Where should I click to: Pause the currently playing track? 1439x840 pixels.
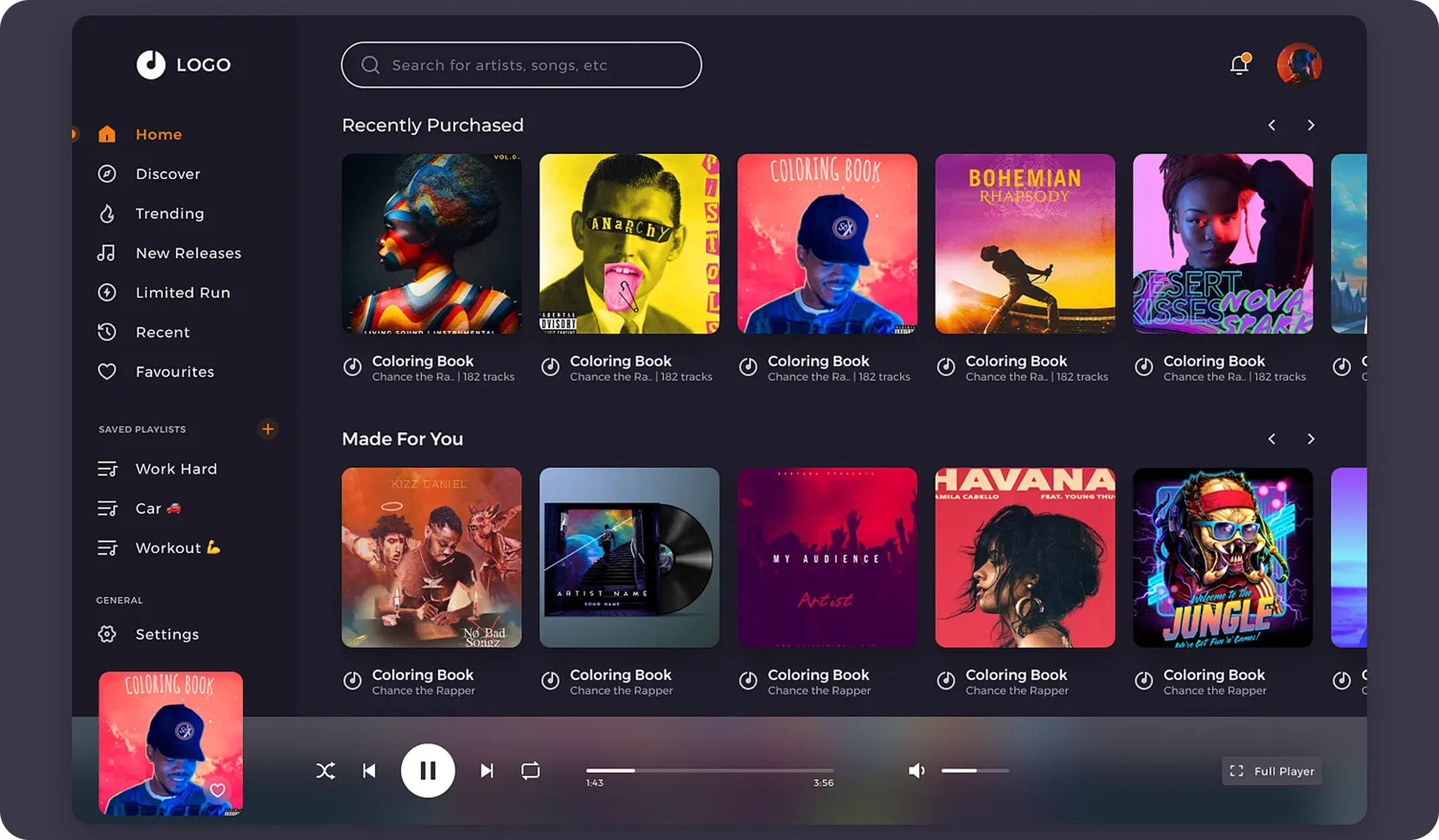coord(428,771)
